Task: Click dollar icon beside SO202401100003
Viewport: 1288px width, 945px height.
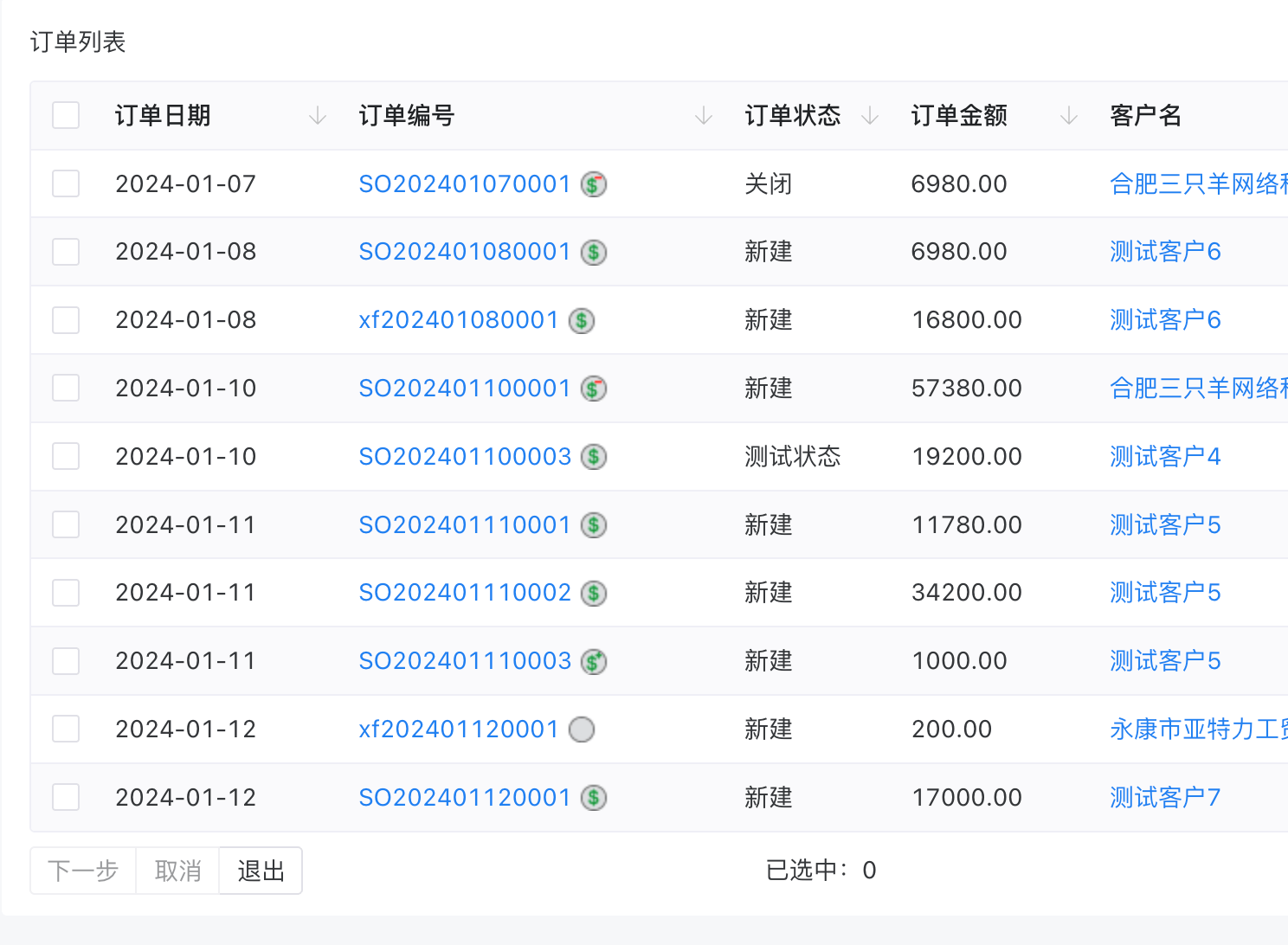Action: [593, 457]
